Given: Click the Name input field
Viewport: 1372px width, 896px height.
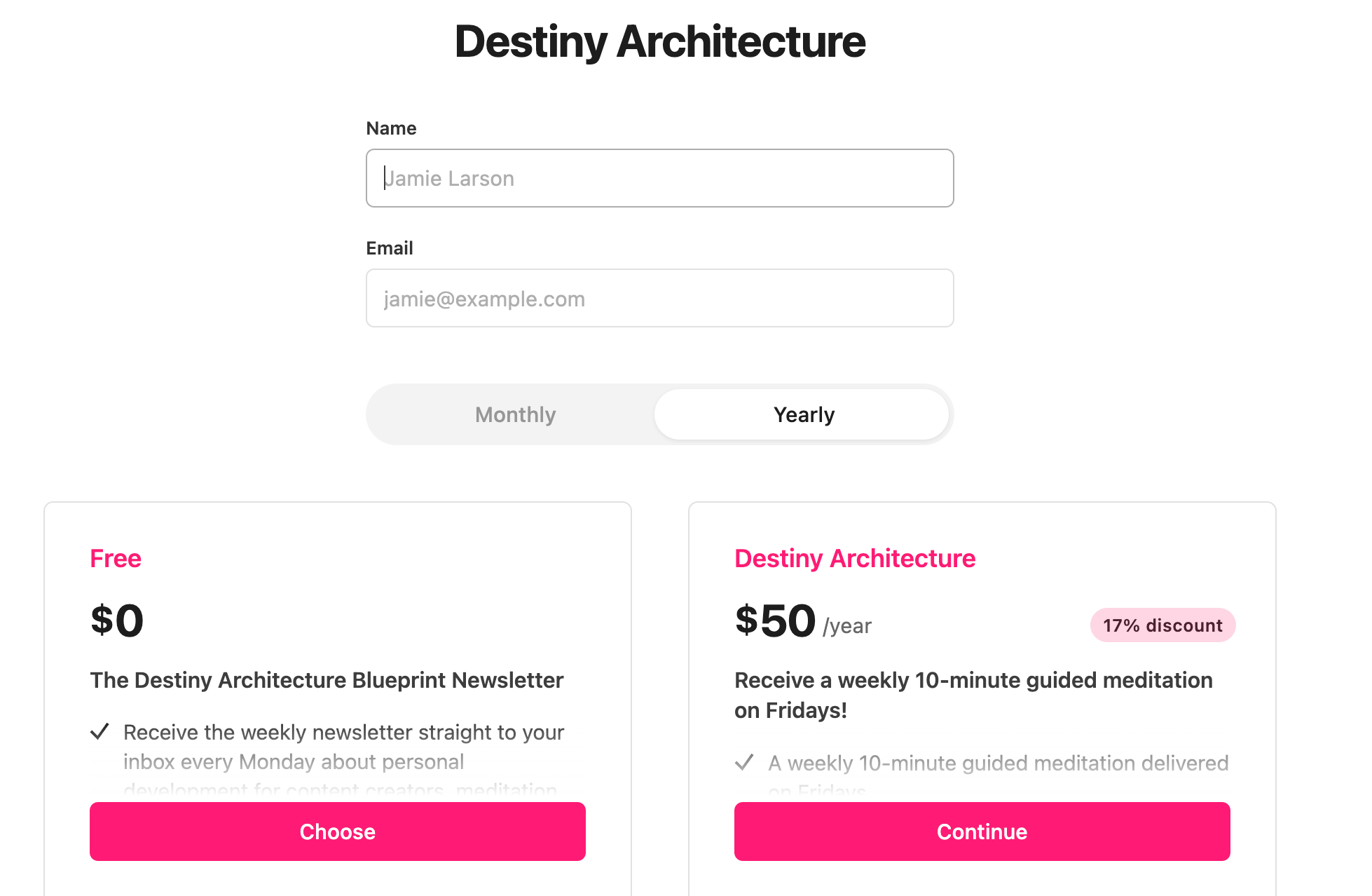Looking at the screenshot, I should click(x=659, y=178).
